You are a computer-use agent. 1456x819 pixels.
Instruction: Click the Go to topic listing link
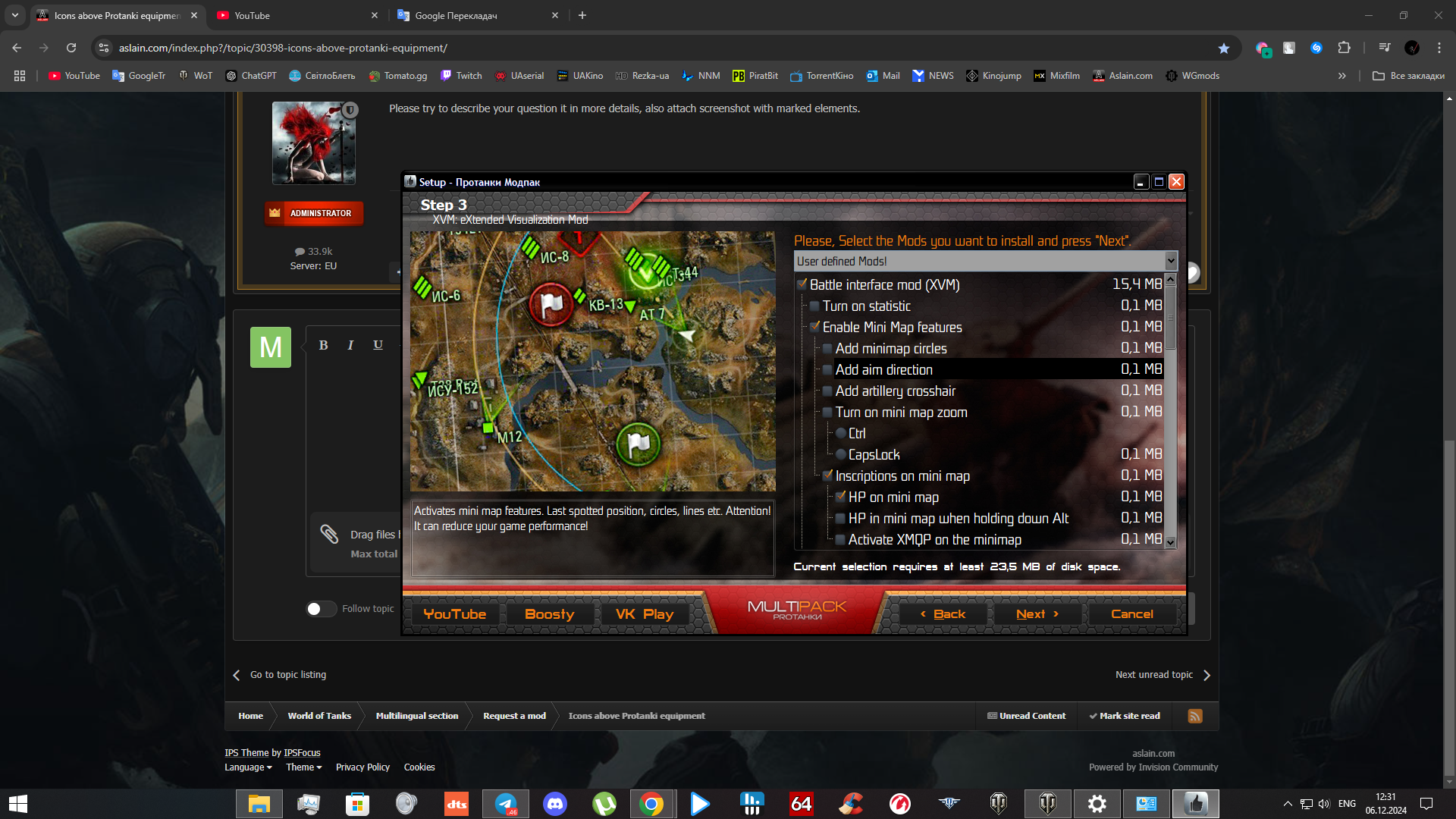coord(287,674)
